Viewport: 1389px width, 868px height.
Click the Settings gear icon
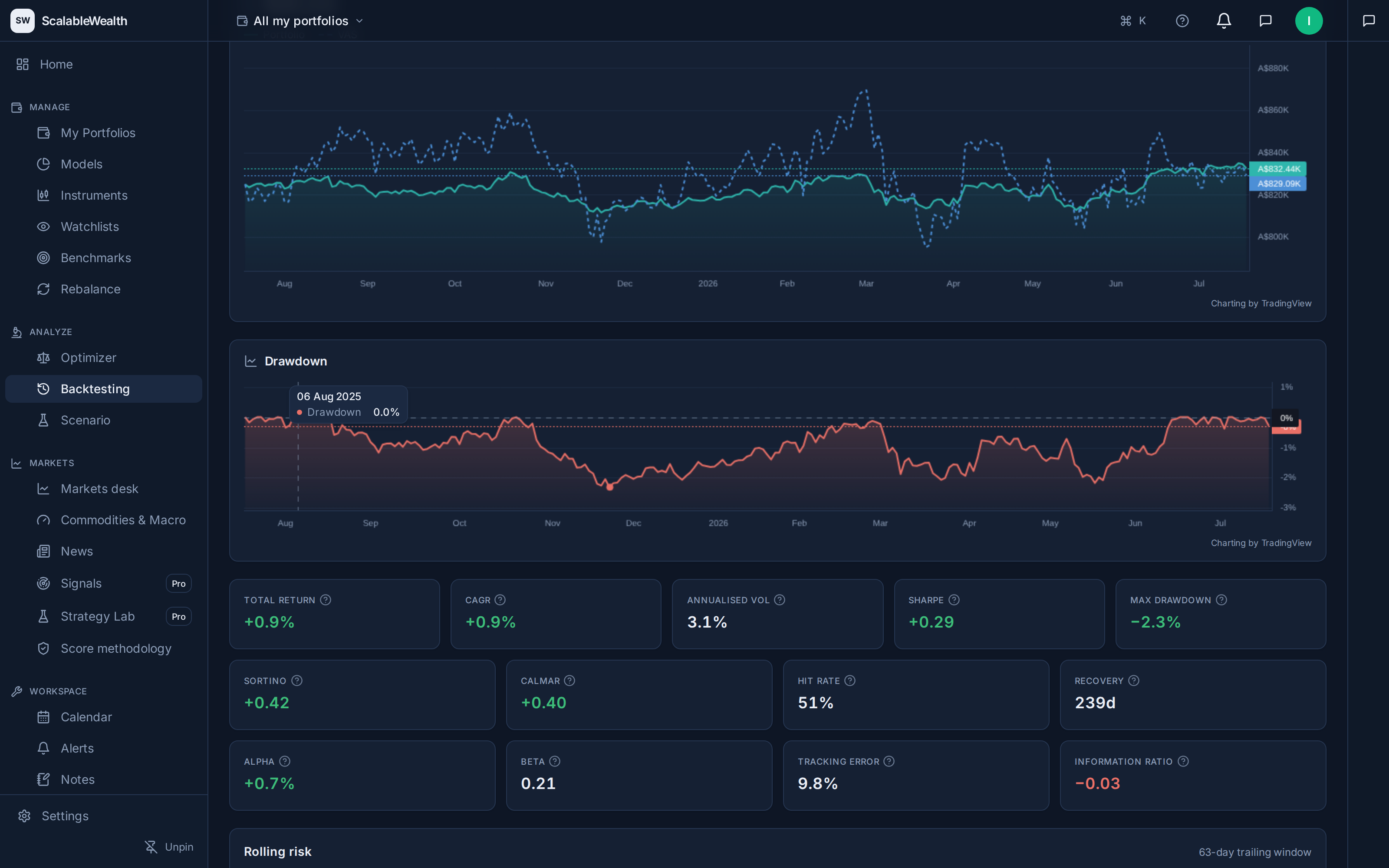[x=24, y=816]
